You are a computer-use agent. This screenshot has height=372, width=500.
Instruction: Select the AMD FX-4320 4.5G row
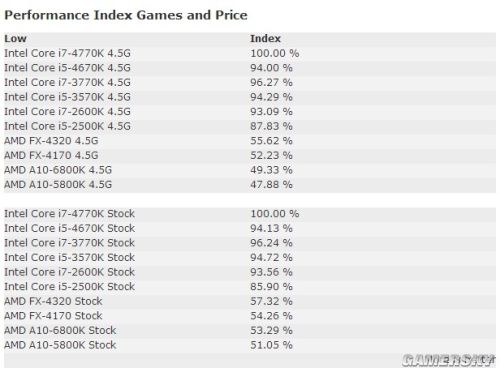[x=250, y=141]
